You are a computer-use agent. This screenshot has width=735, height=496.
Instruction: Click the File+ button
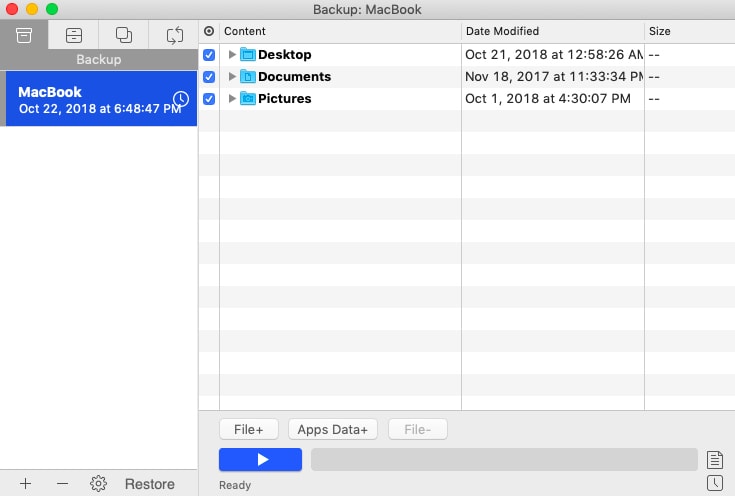(x=249, y=429)
